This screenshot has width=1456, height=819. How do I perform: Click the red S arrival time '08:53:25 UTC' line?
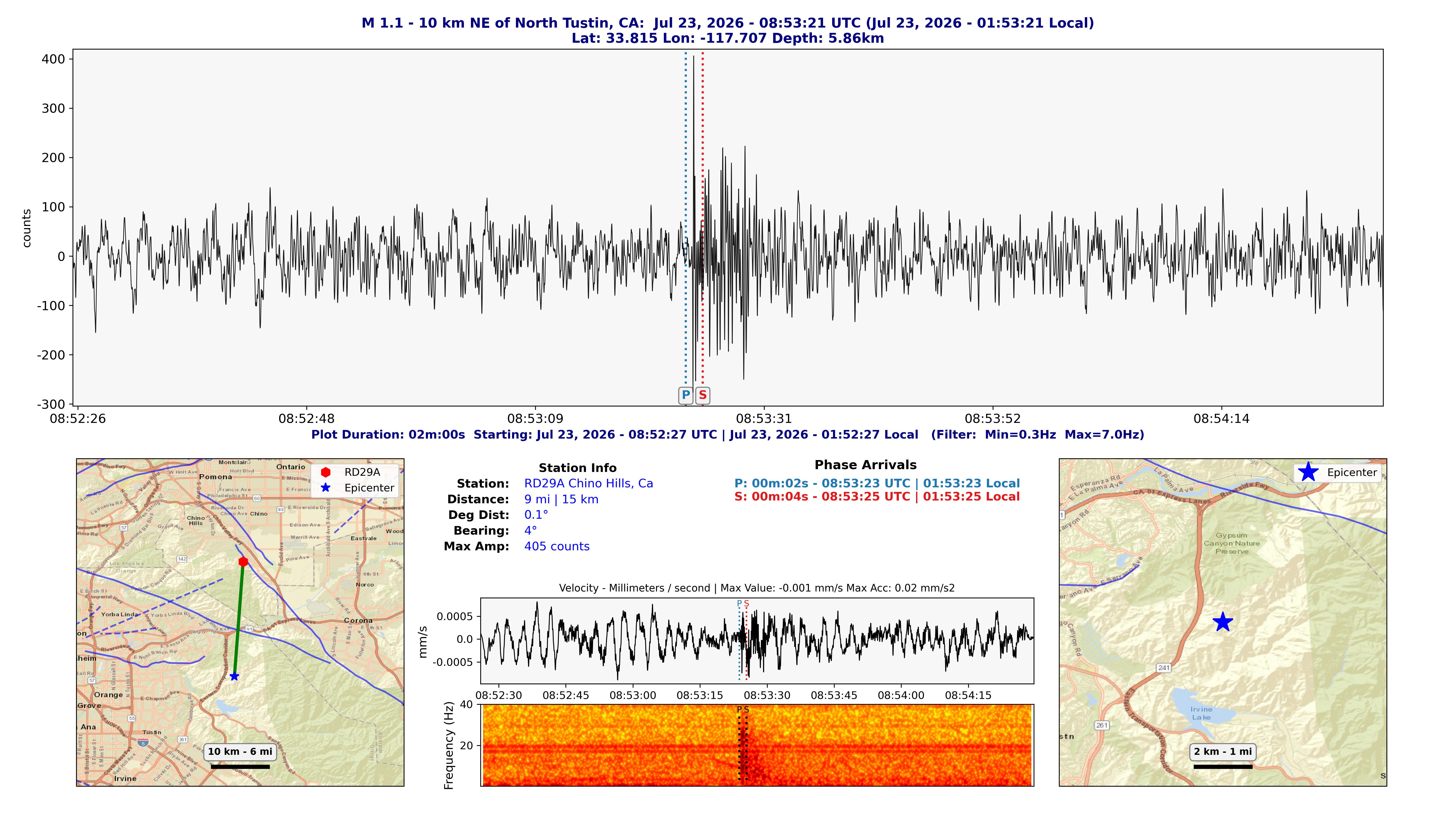pyautogui.click(x=877, y=497)
